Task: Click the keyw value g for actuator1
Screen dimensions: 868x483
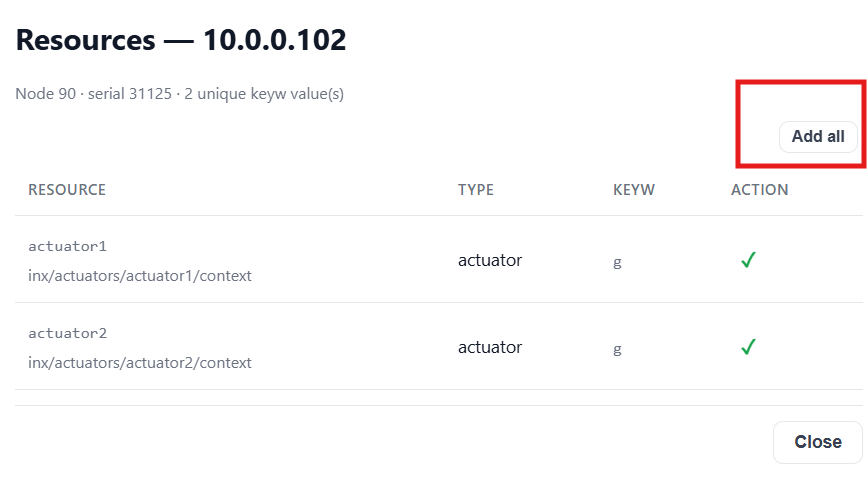Action: pos(617,262)
